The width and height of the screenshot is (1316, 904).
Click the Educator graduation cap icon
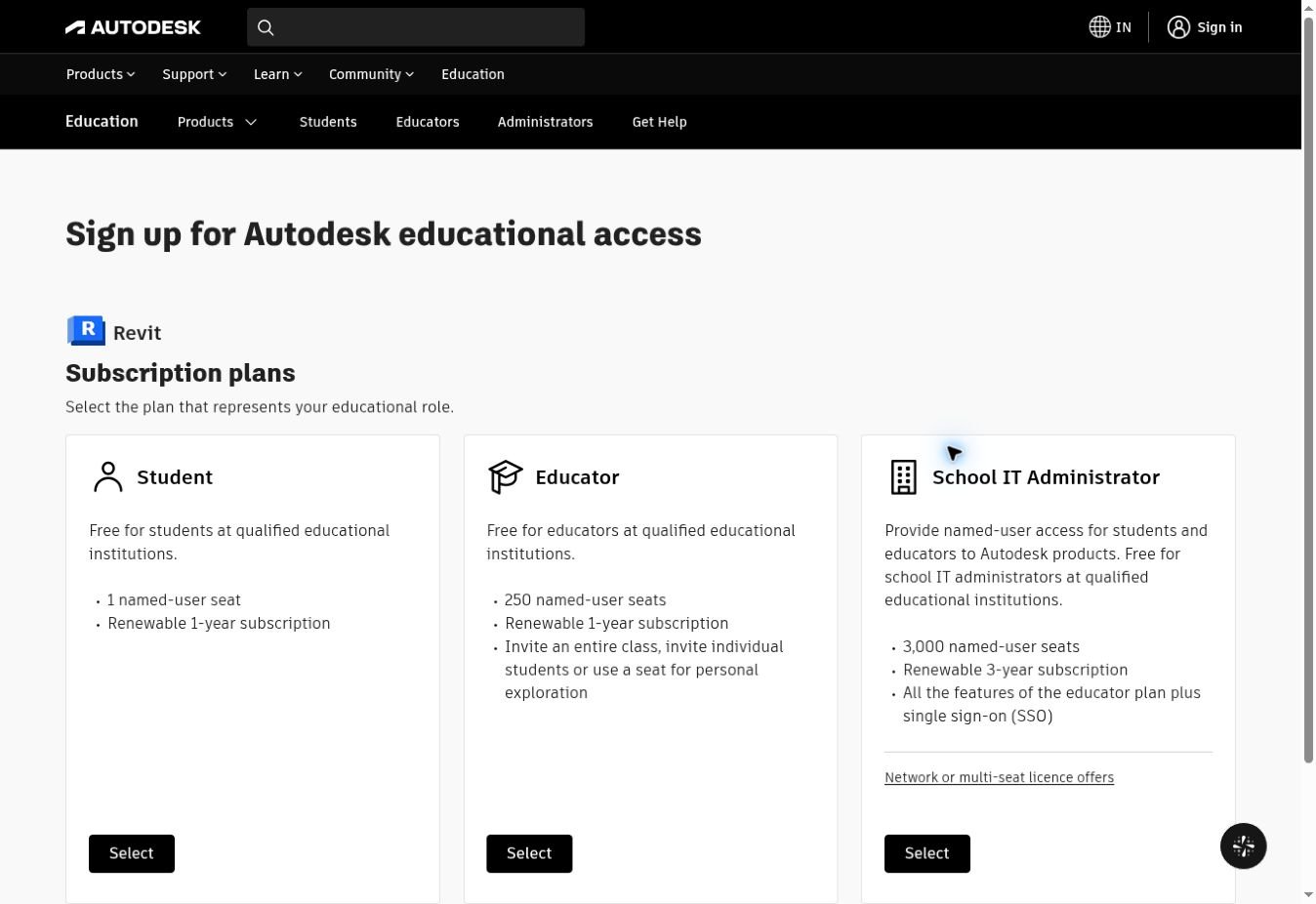[x=505, y=477]
